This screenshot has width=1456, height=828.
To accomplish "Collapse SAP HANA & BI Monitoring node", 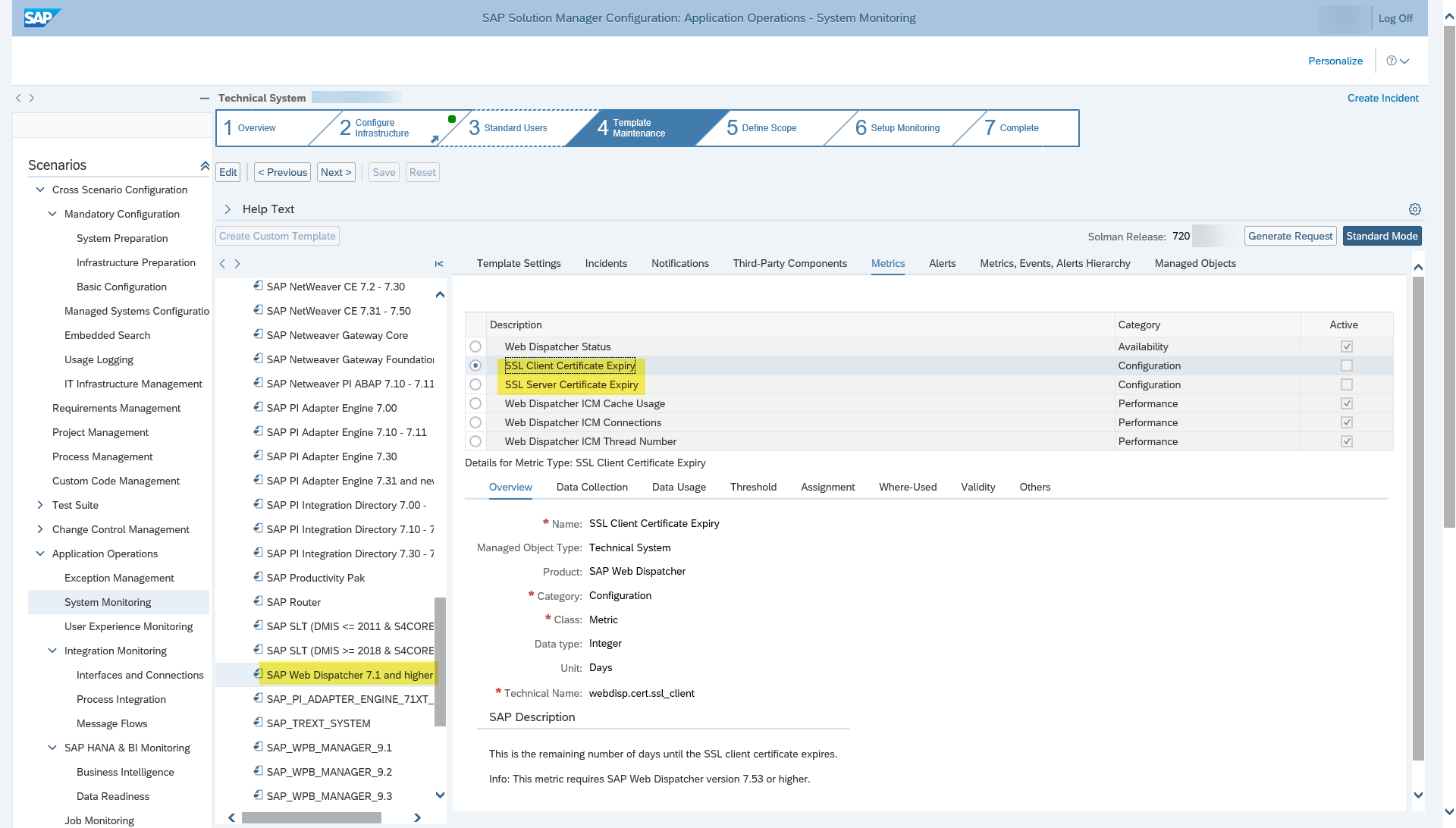I will (52, 748).
